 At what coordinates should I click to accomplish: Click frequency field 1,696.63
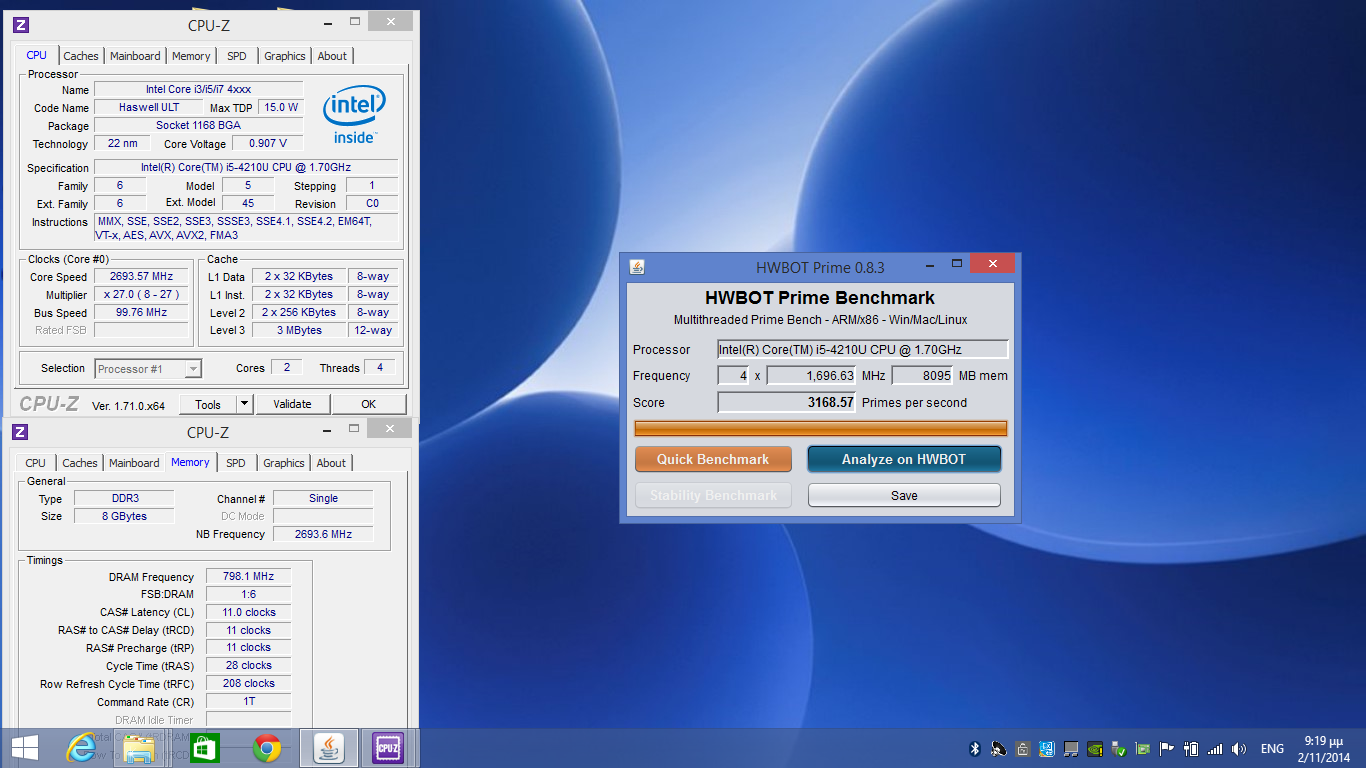pos(812,375)
